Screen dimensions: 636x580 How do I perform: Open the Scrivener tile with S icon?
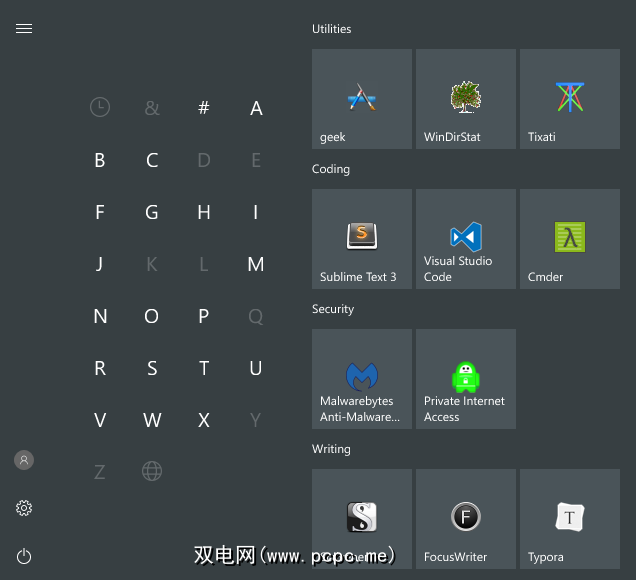[362, 519]
